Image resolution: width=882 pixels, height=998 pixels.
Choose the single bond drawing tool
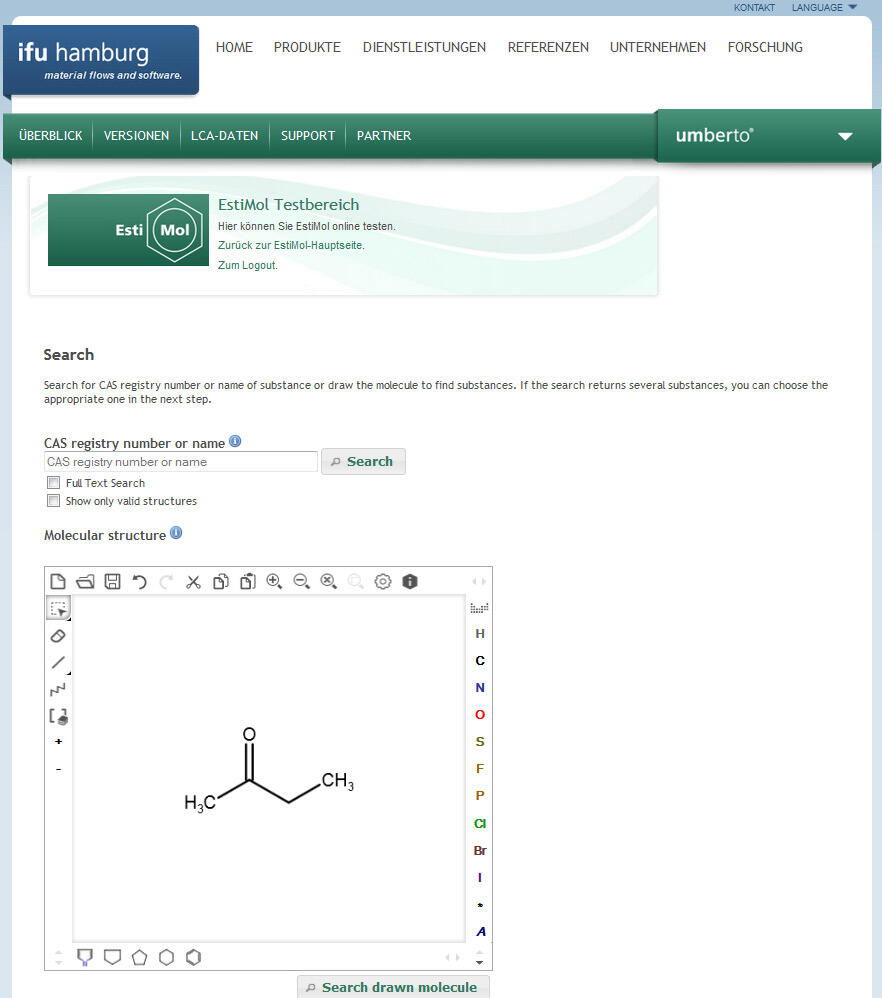pos(58,663)
